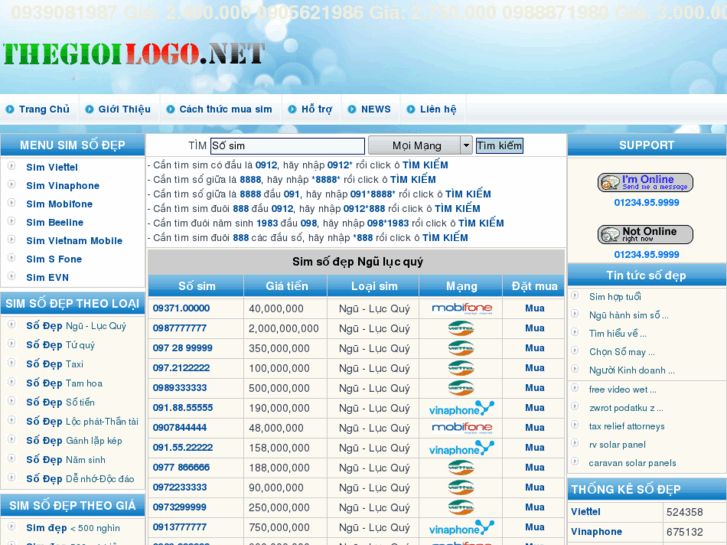727x545 pixels.
Task: Click the Vinaphone logo in 0913777777 row
Action: [x=462, y=528]
